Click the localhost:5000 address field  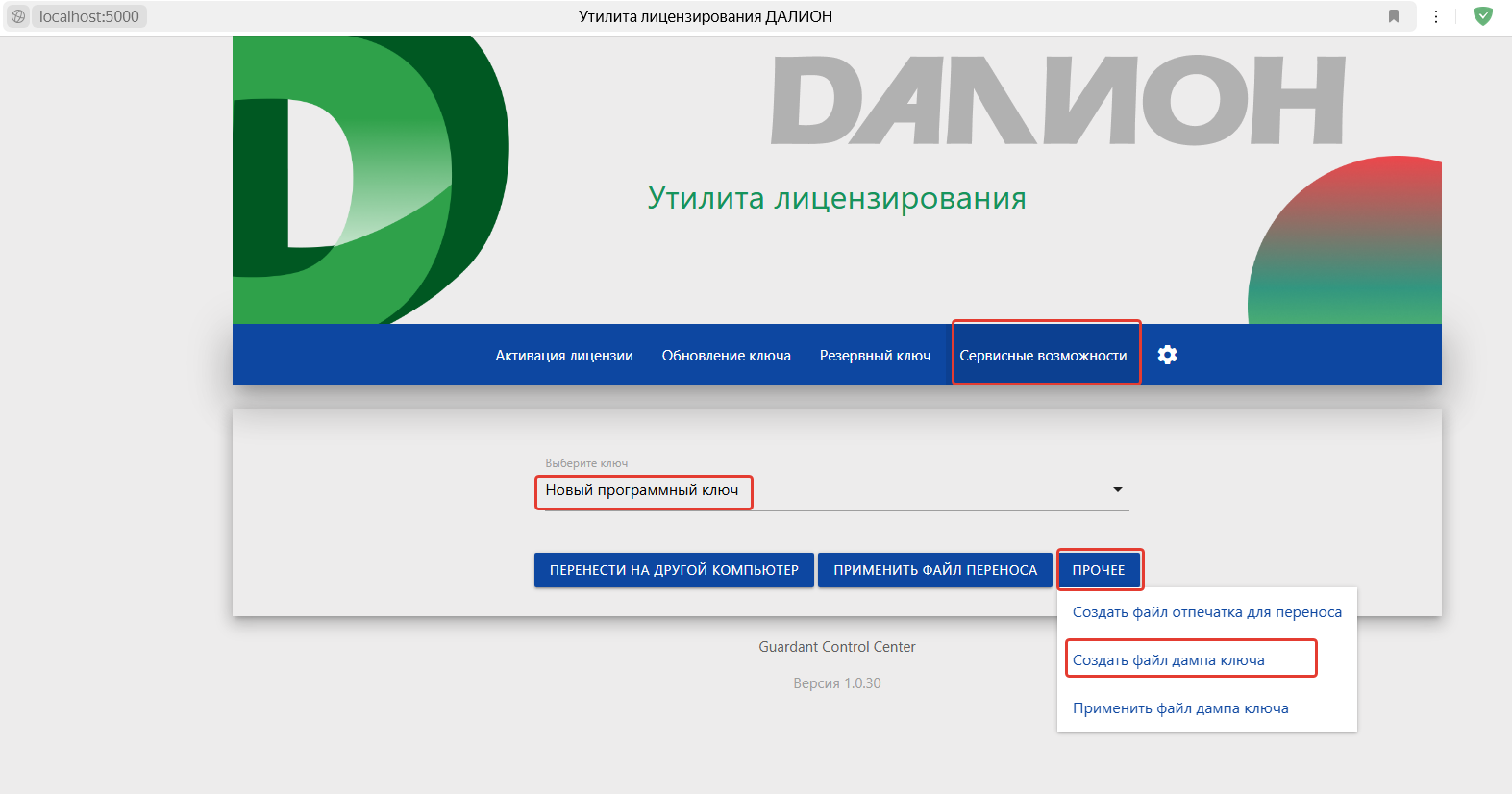click(x=89, y=16)
